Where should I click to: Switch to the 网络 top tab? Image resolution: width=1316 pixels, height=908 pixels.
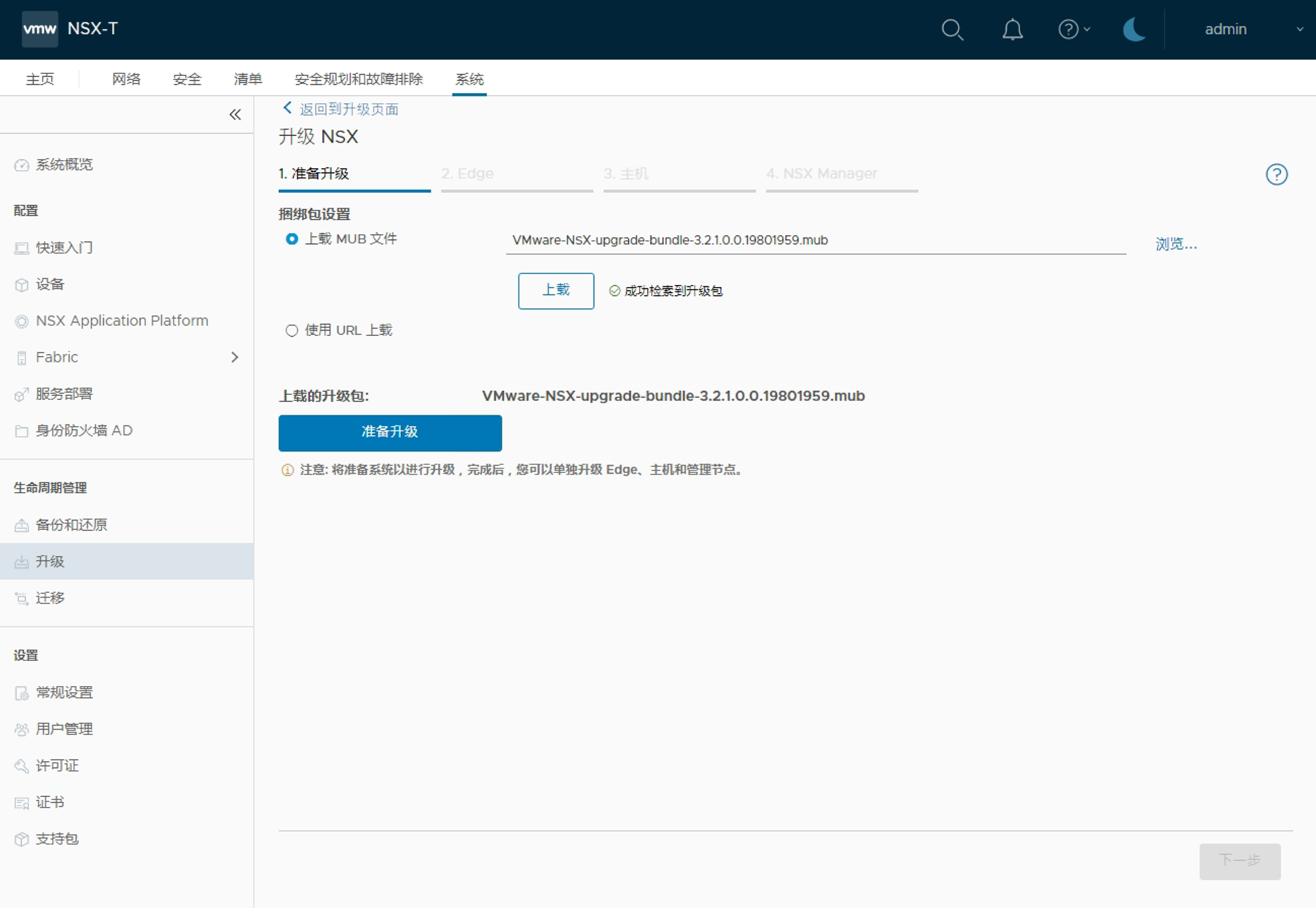pyautogui.click(x=126, y=79)
